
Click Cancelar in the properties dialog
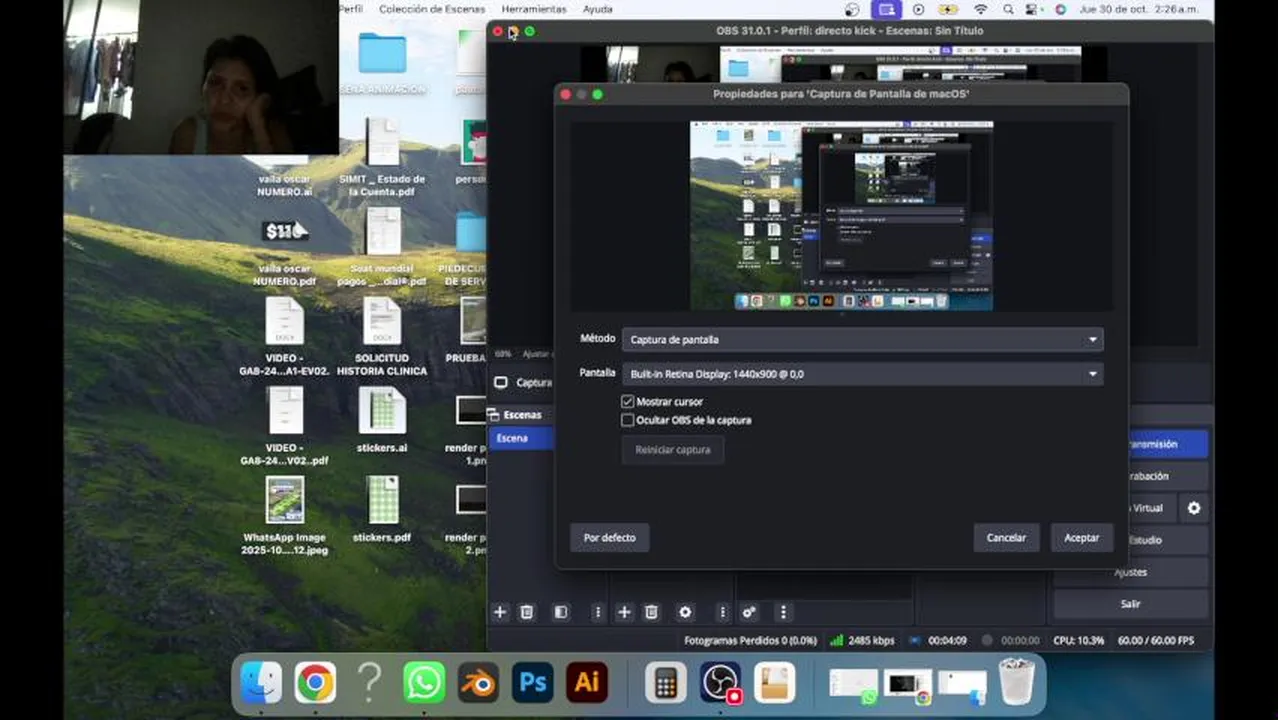click(1006, 538)
